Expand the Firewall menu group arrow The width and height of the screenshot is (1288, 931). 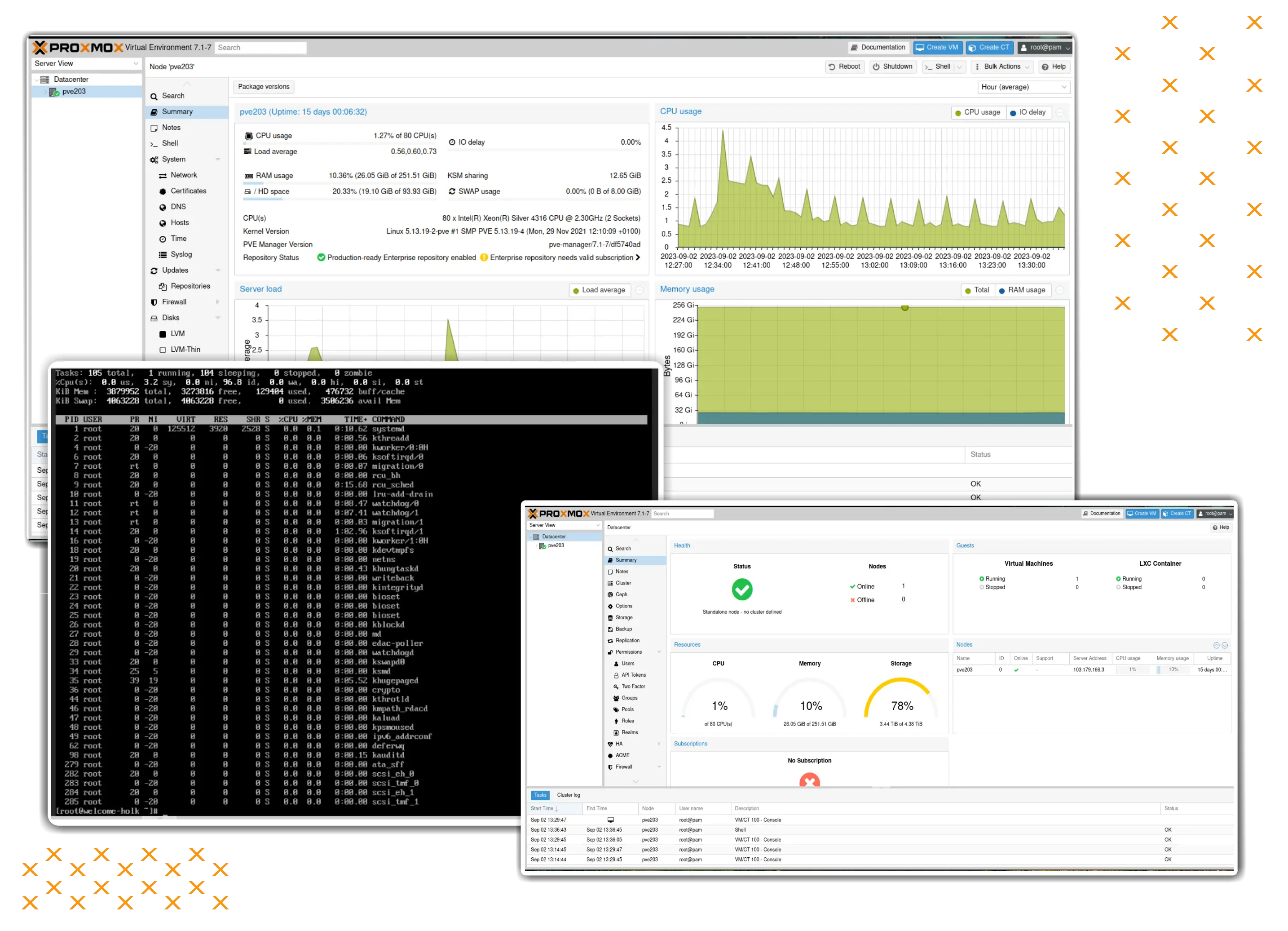pos(217,303)
